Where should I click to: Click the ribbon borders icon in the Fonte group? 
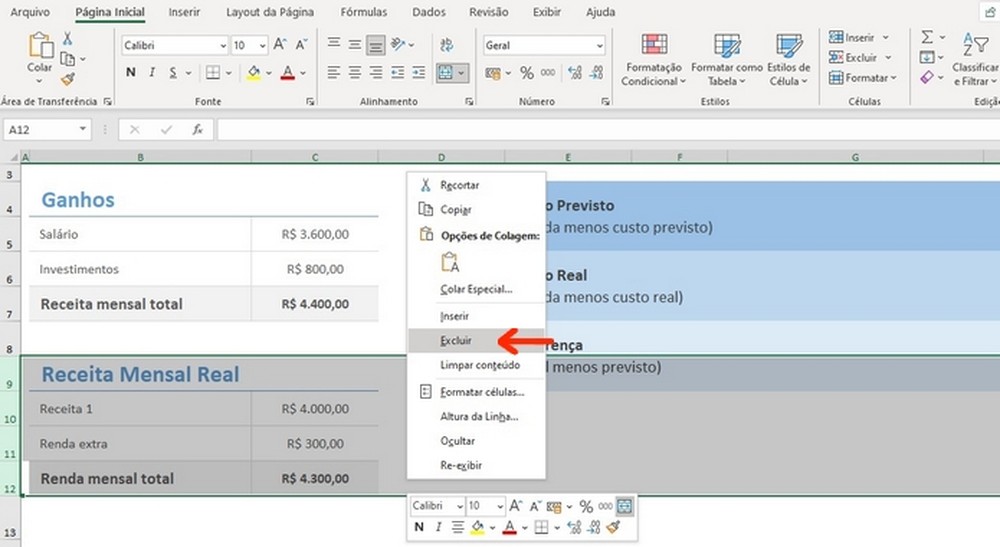(213, 73)
